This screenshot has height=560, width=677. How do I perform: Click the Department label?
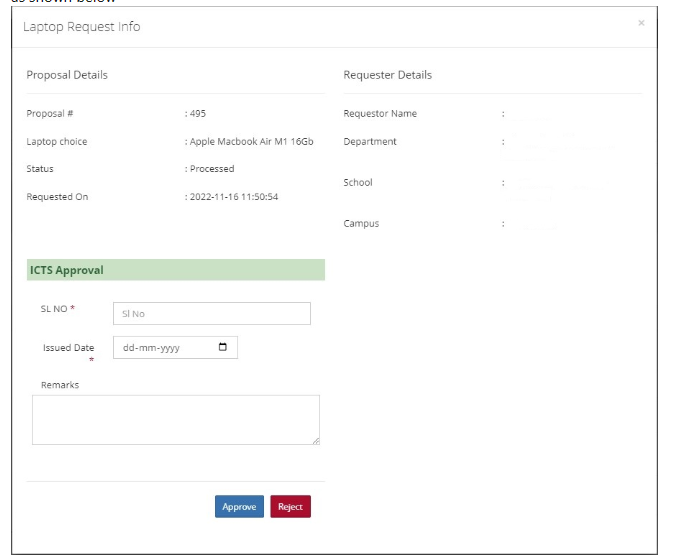click(370, 142)
